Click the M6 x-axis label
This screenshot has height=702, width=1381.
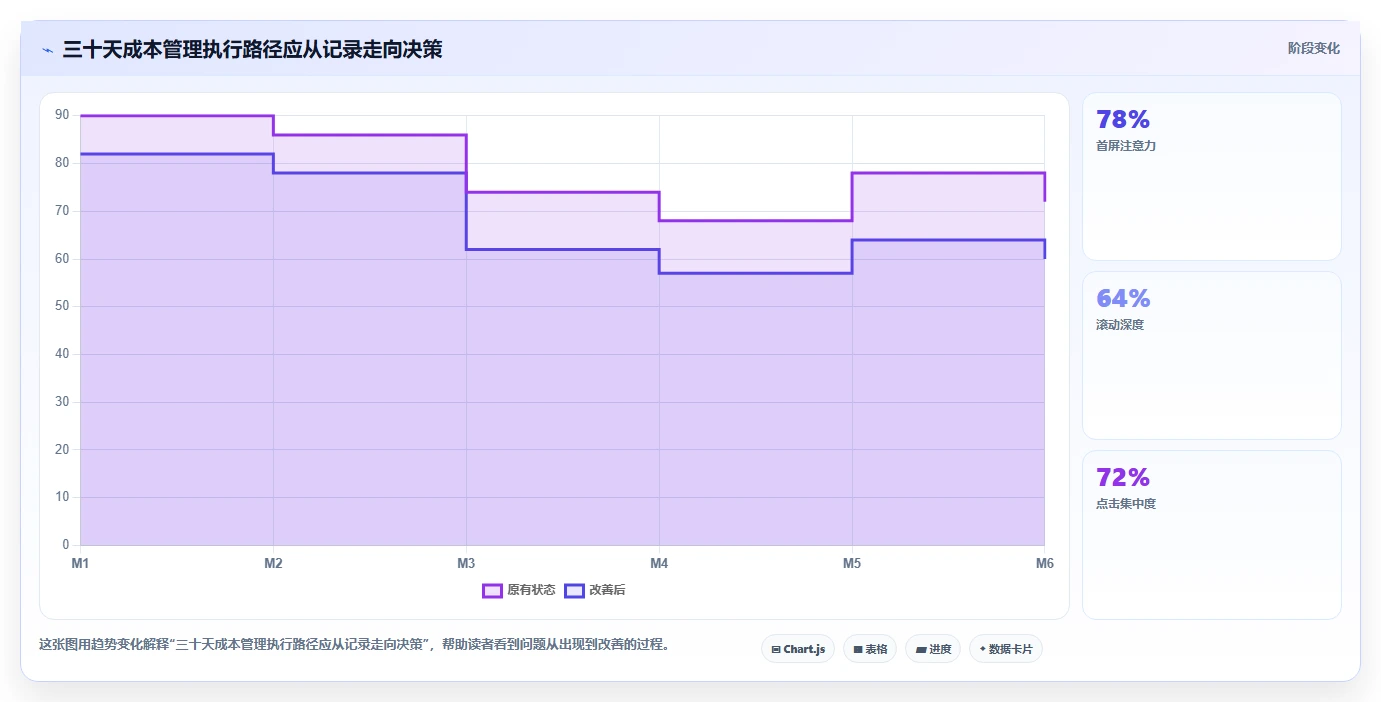(1044, 563)
